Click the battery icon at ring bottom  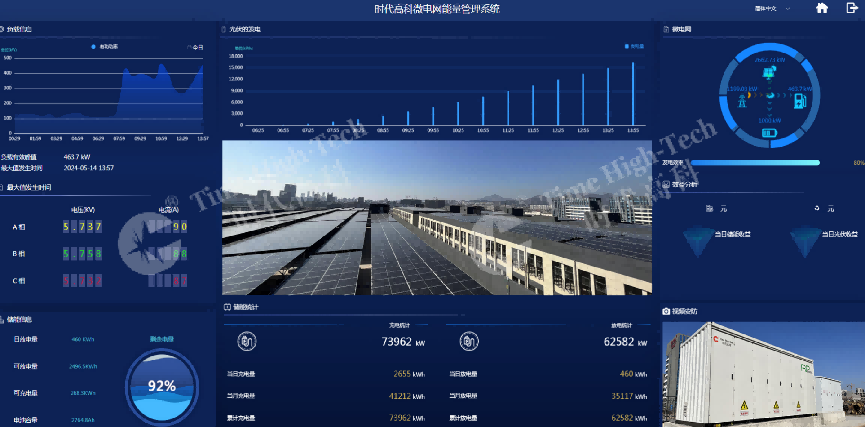(x=769, y=132)
